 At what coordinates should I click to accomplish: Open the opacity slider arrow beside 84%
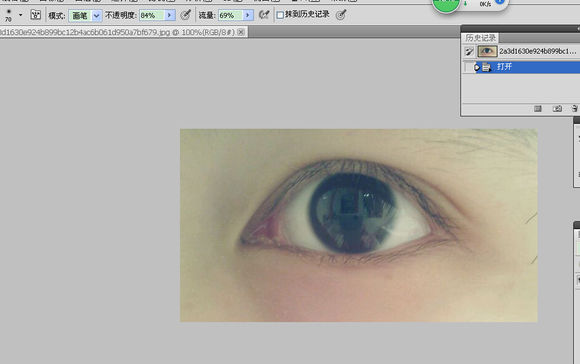(169, 15)
